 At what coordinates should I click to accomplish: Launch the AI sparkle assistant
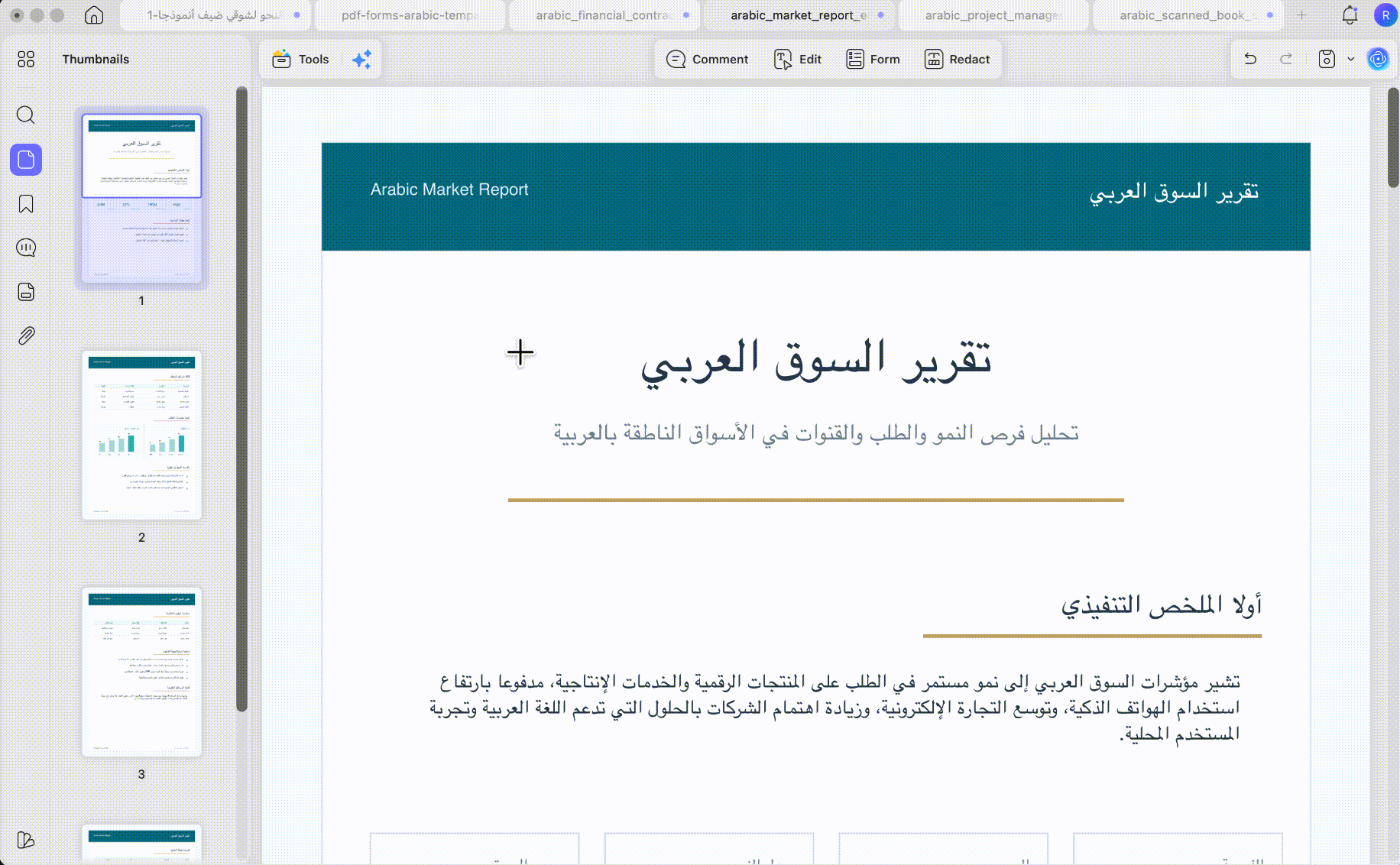pyautogui.click(x=362, y=59)
